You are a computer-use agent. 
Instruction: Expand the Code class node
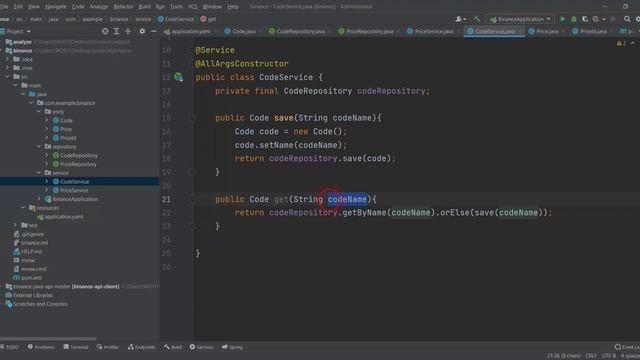click(x=47, y=120)
